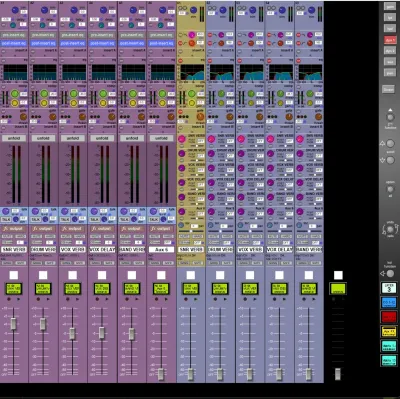Screen dimensions: 400x399
Task: Toggle the white select square on Aux 6 strip
Action: [x=161, y=275]
